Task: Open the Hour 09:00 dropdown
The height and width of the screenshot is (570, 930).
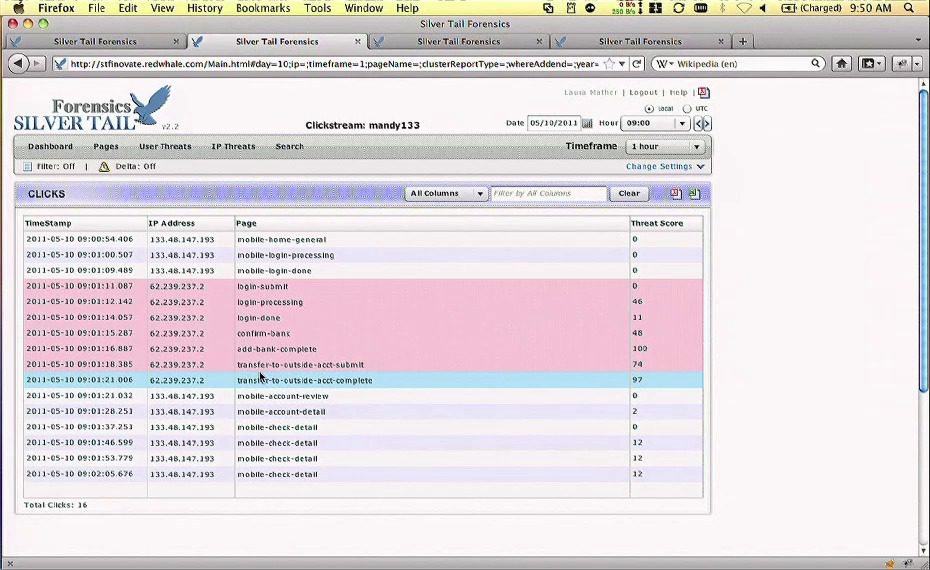Action: [x=655, y=123]
